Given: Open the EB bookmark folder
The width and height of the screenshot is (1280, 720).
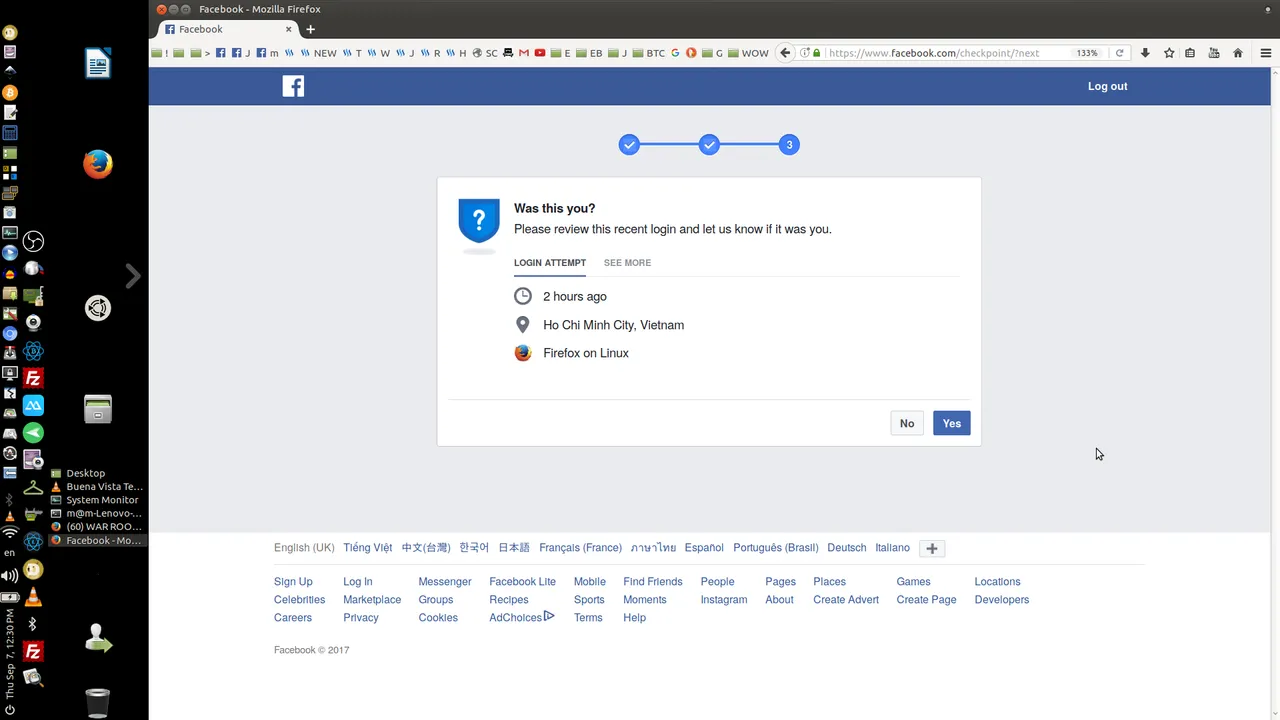Looking at the screenshot, I should point(589,53).
